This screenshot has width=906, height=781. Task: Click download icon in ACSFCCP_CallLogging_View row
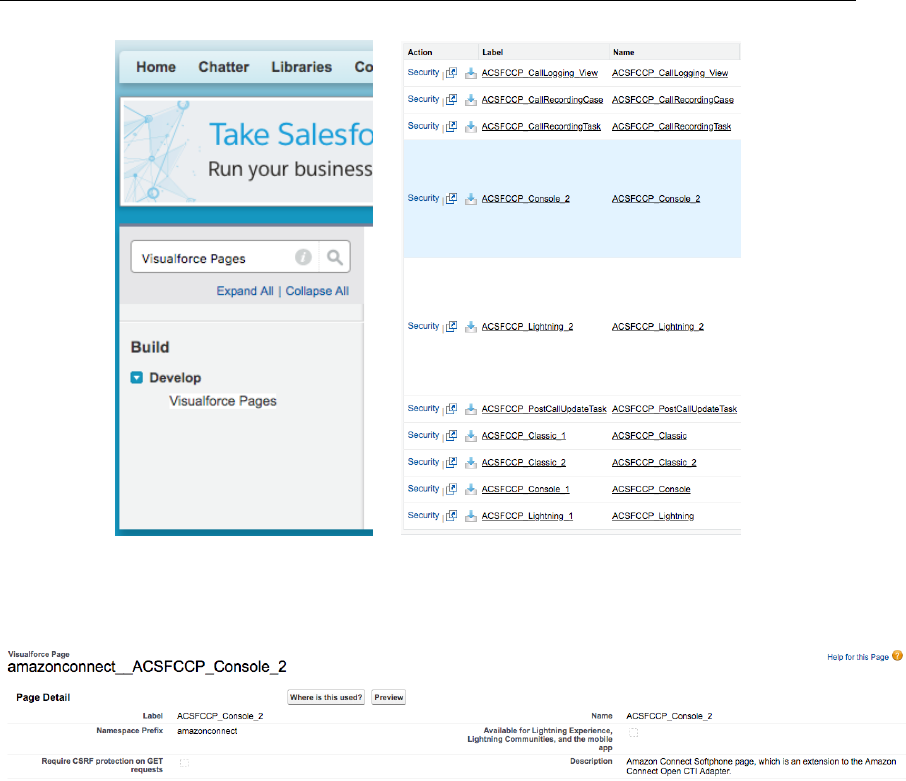click(x=471, y=73)
